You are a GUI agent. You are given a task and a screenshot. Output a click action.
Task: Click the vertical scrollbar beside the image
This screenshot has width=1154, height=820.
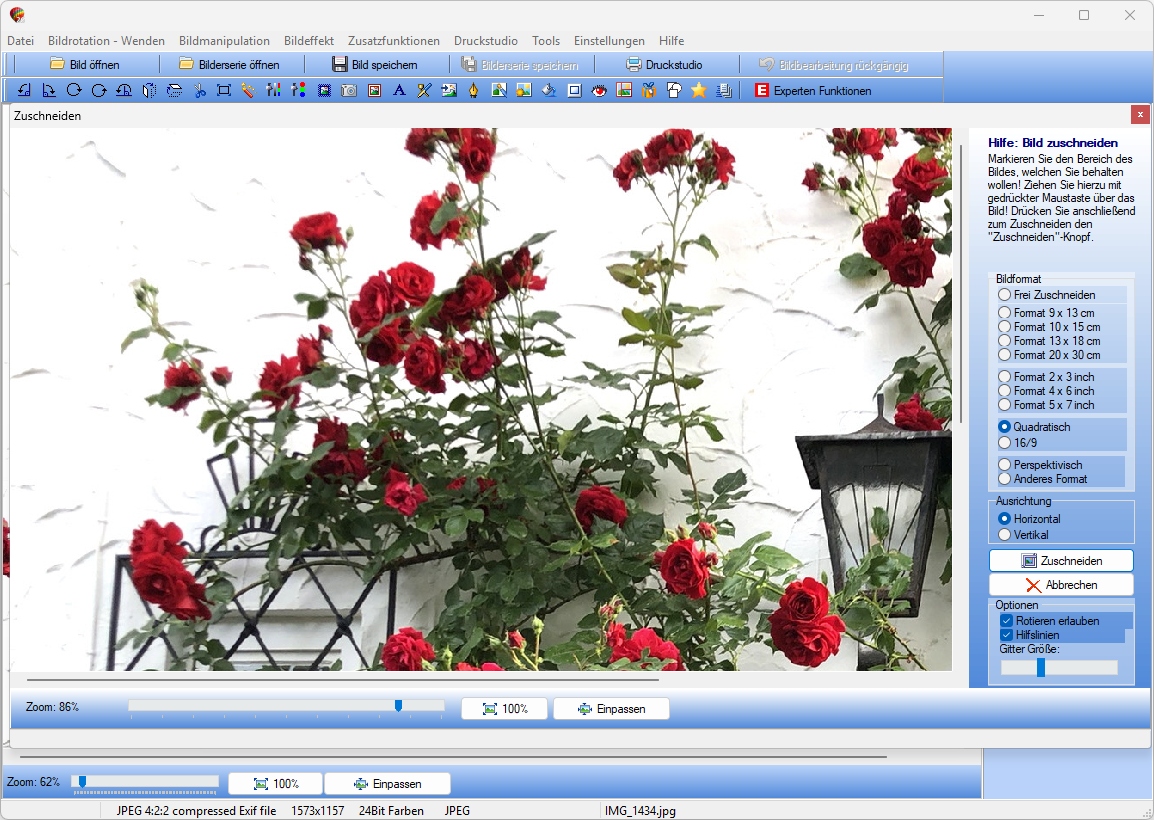point(960,283)
